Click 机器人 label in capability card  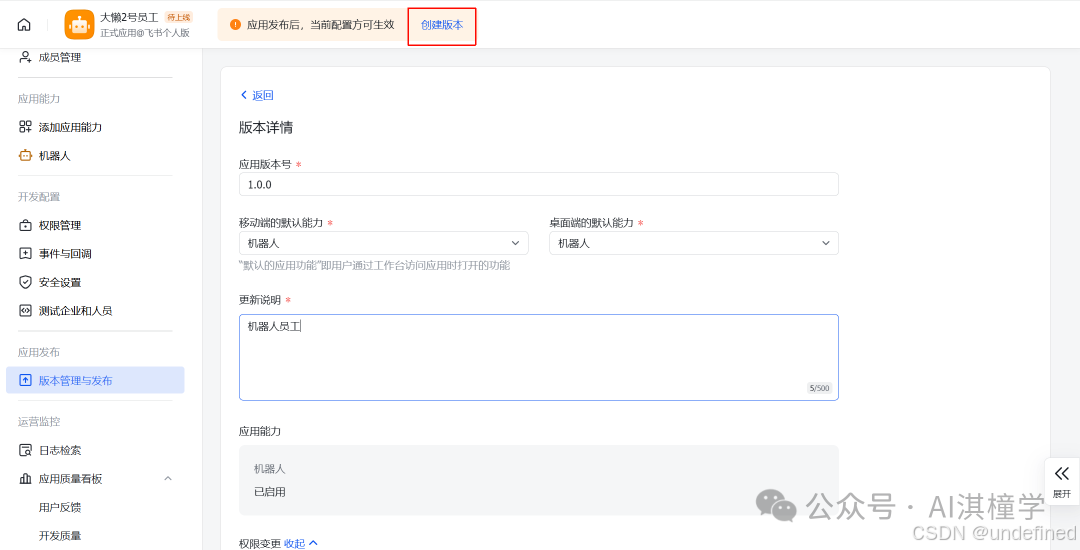pyautogui.click(x=269, y=469)
